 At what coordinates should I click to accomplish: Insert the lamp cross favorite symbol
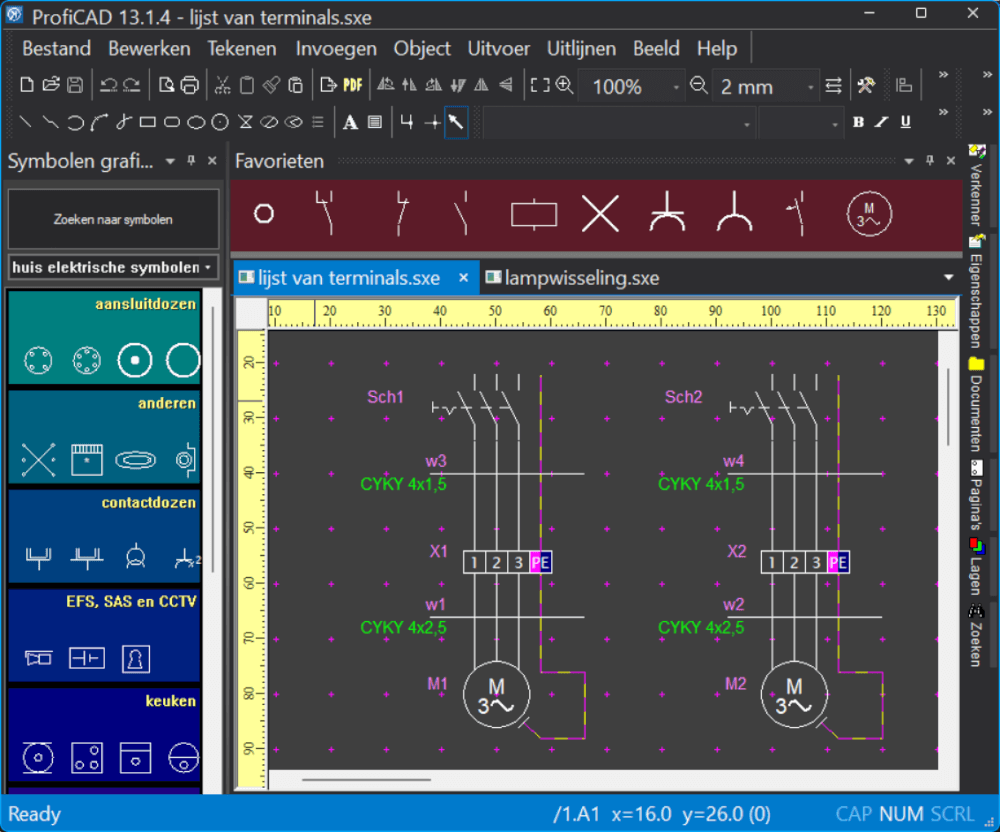[600, 214]
